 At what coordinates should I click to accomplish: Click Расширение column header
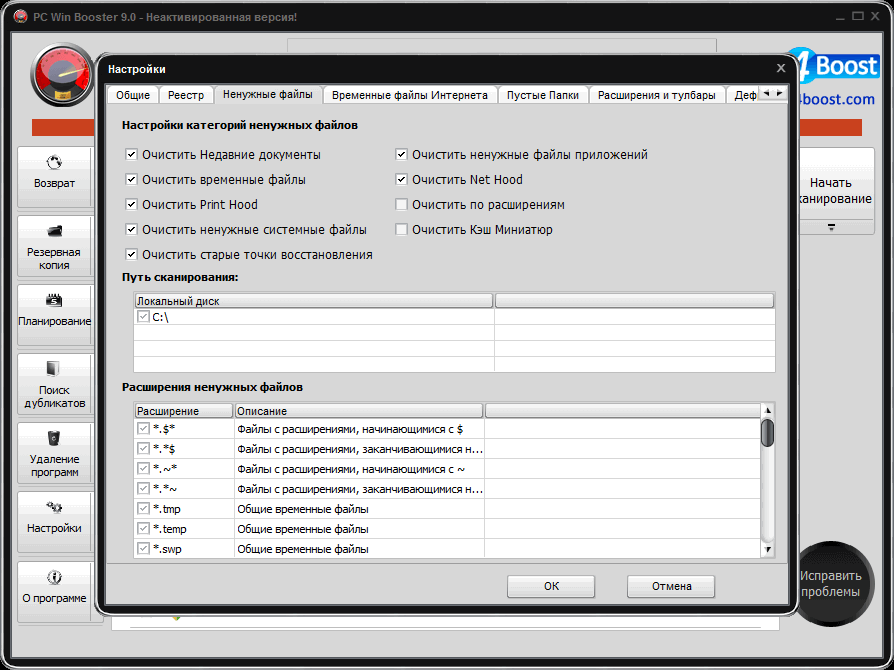tap(184, 411)
